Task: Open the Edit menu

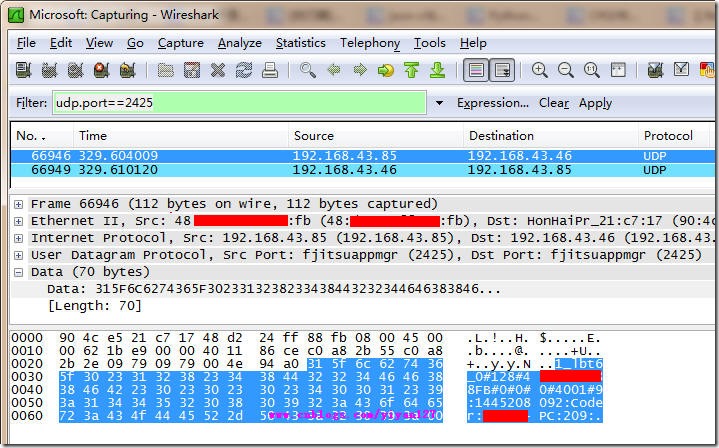Action: tap(61, 43)
